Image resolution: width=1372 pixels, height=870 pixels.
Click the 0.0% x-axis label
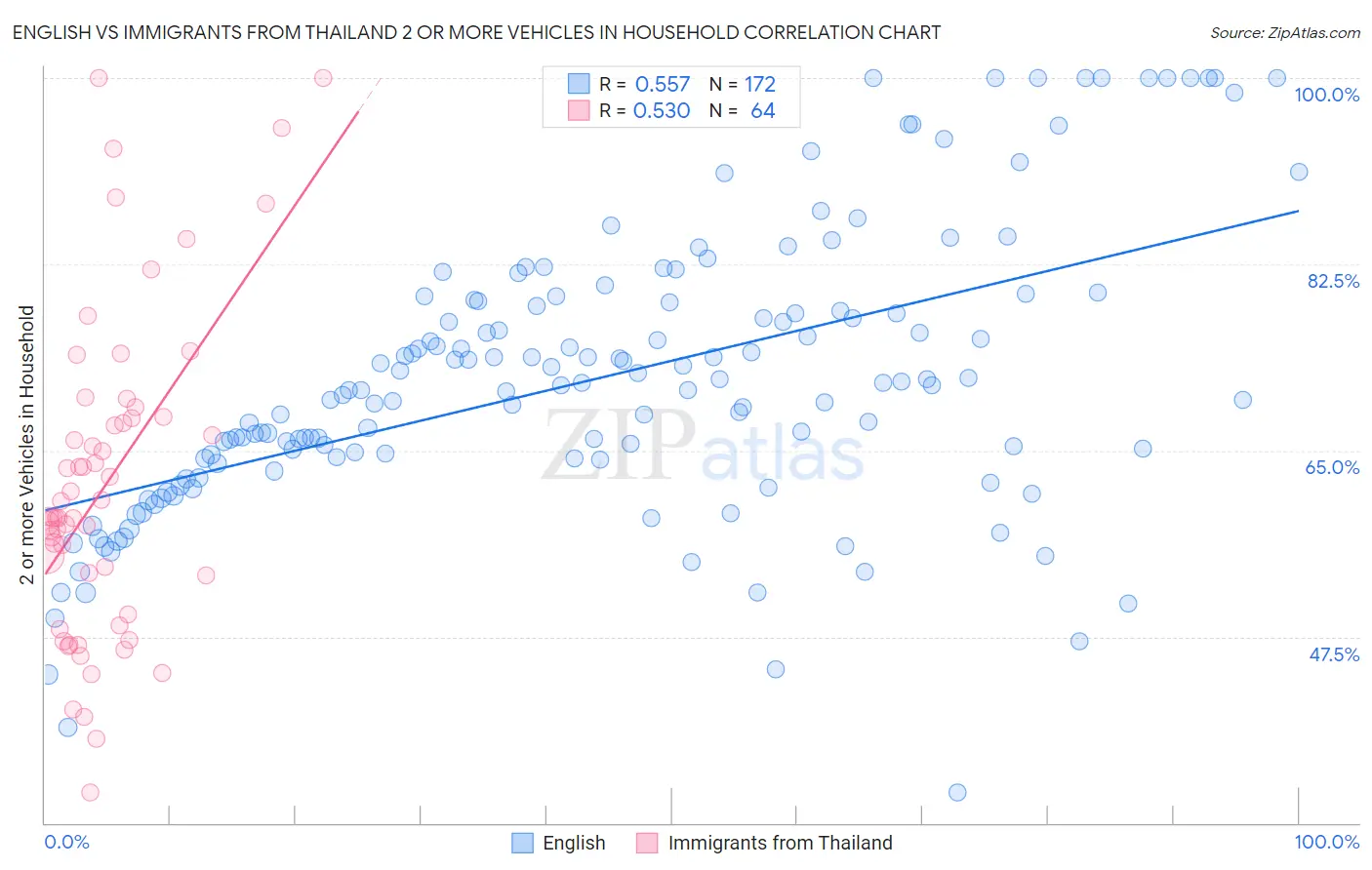point(67,842)
